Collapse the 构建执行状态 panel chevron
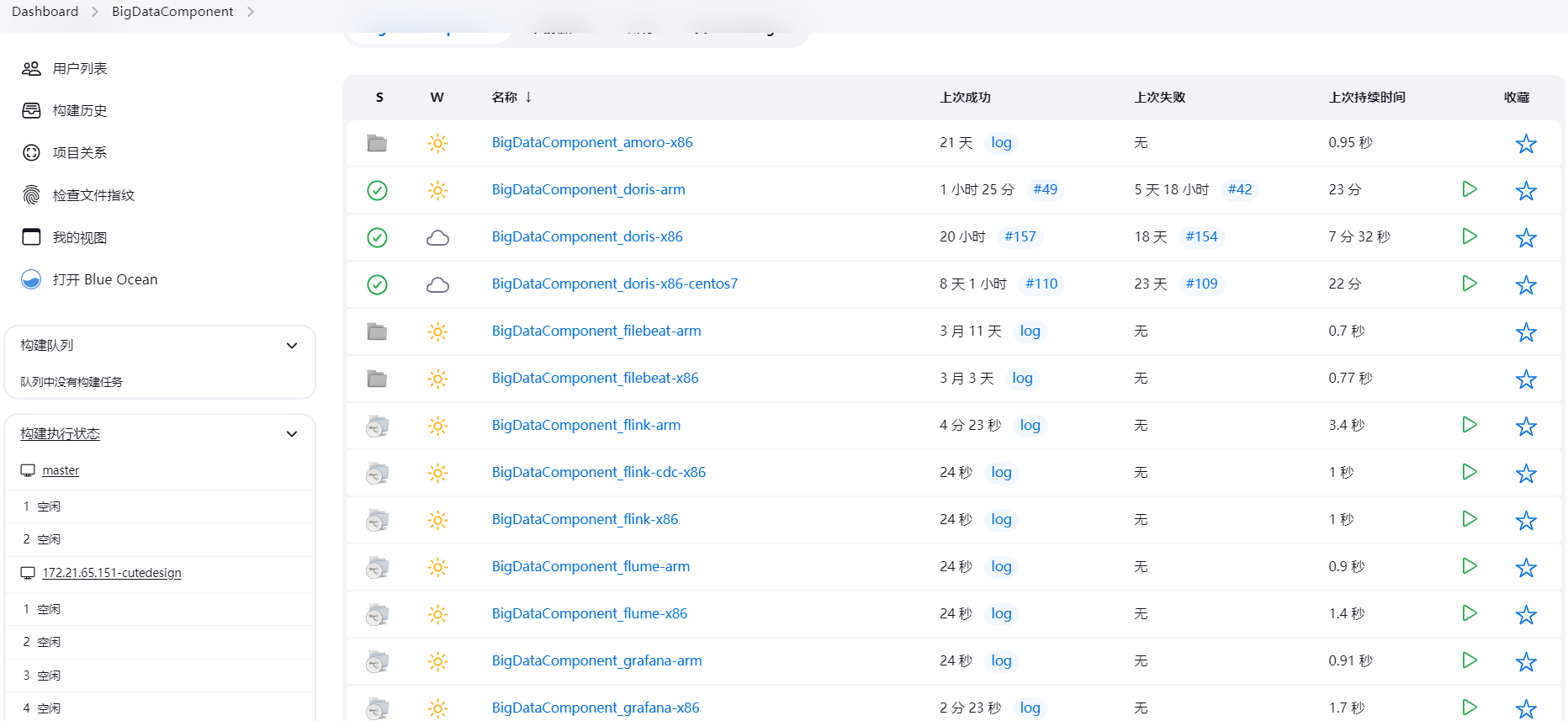The width and height of the screenshot is (1568, 721). pos(292,434)
